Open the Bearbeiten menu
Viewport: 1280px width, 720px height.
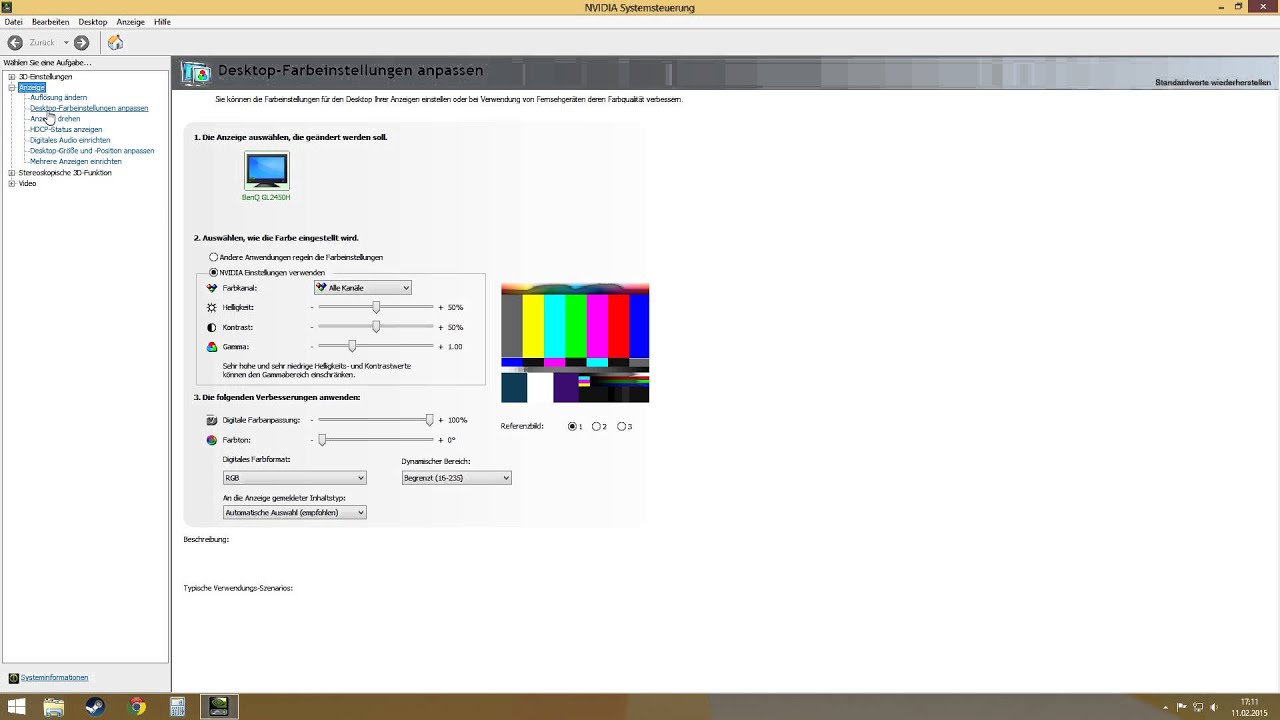(50, 22)
